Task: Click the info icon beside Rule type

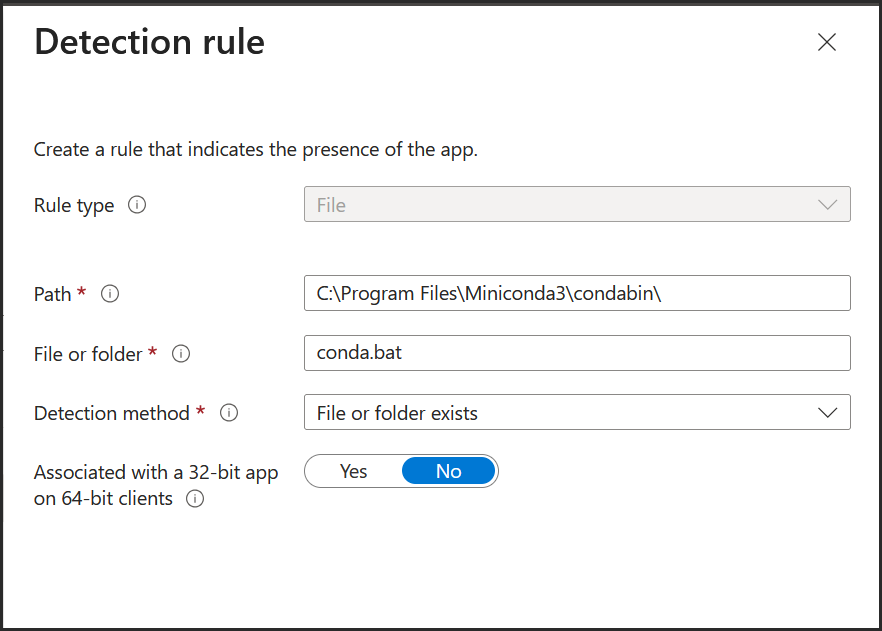Action: click(x=138, y=205)
